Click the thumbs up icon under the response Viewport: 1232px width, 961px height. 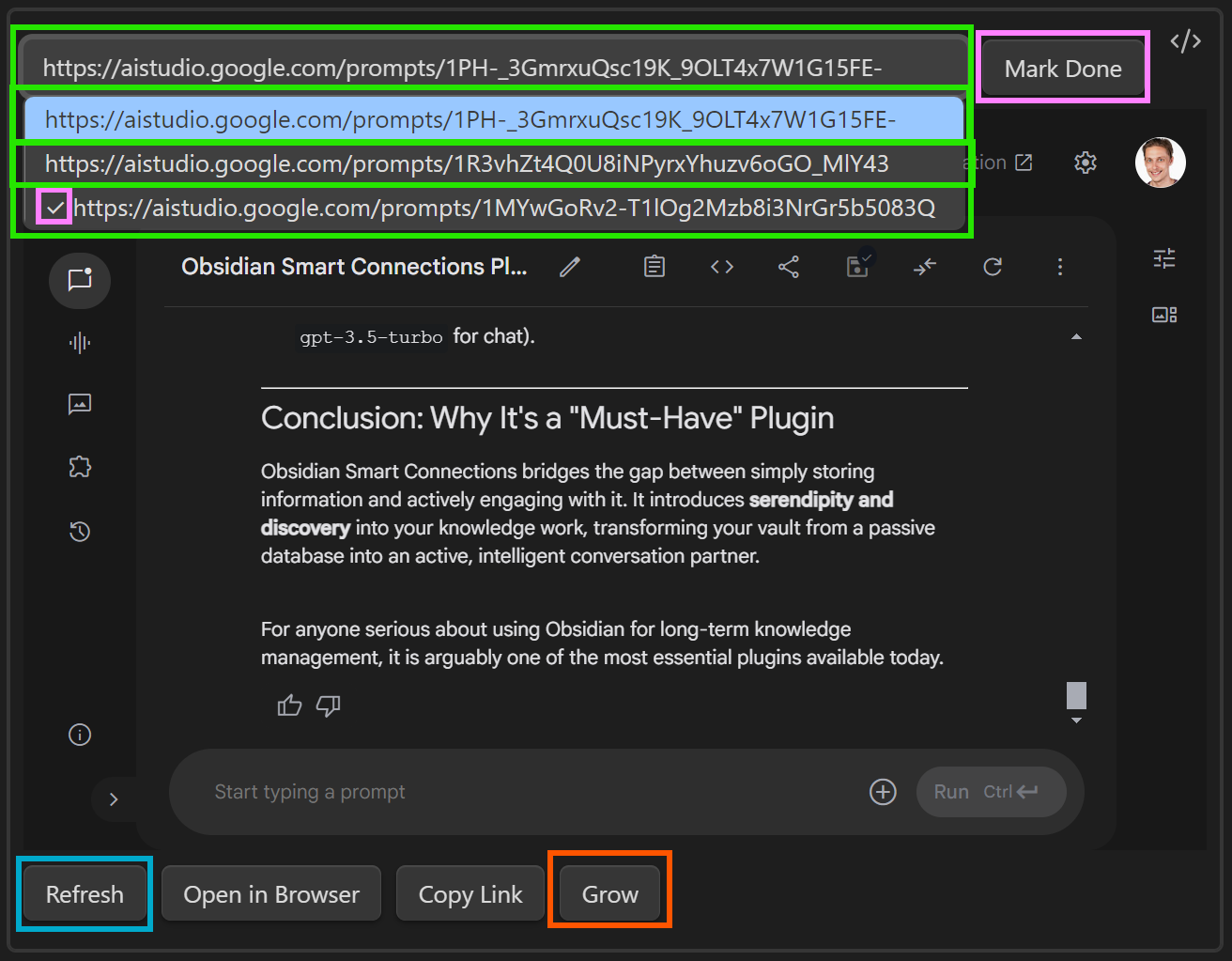289,705
